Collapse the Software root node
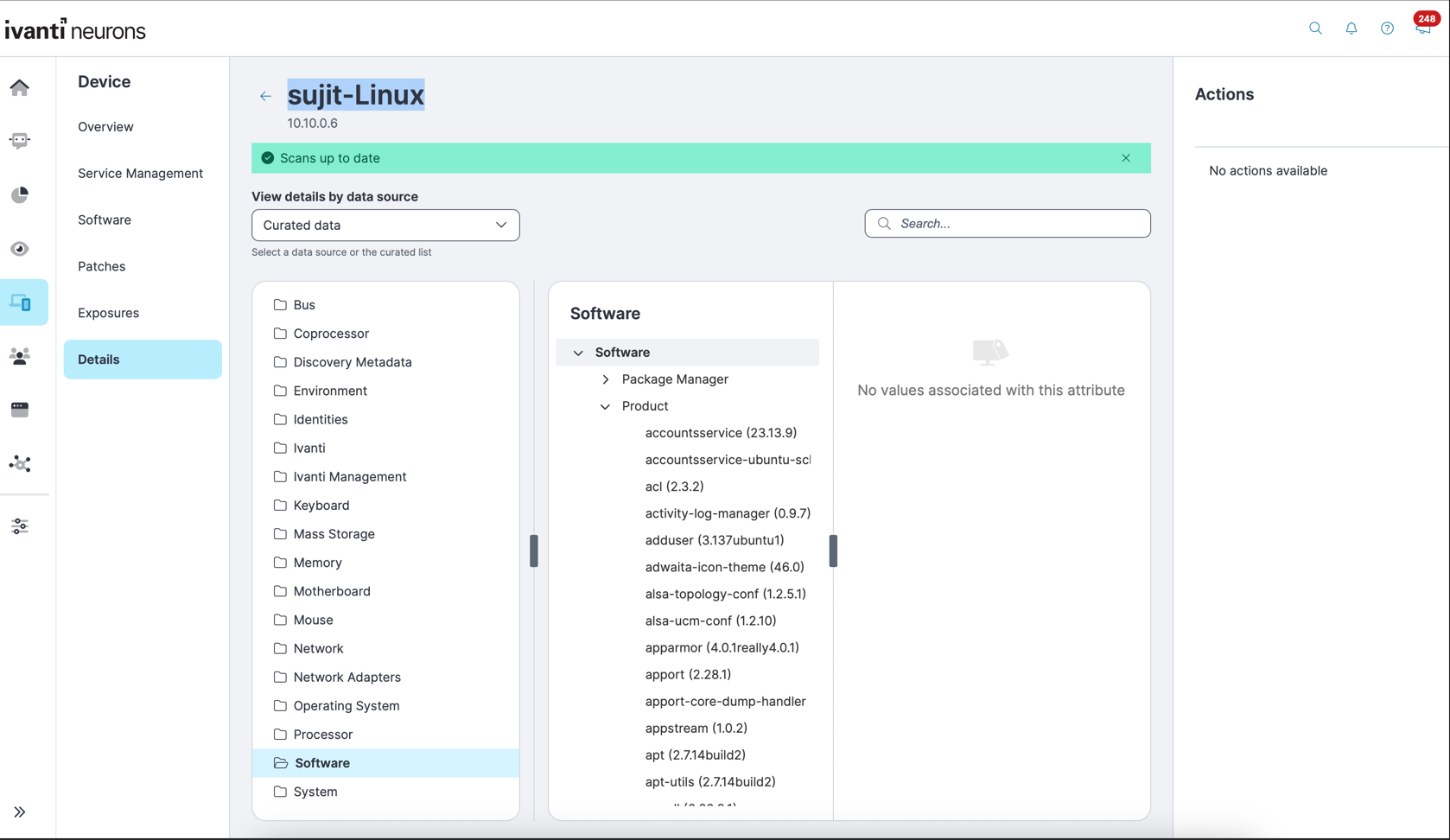The width and height of the screenshot is (1450, 840). pyautogui.click(x=579, y=353)
